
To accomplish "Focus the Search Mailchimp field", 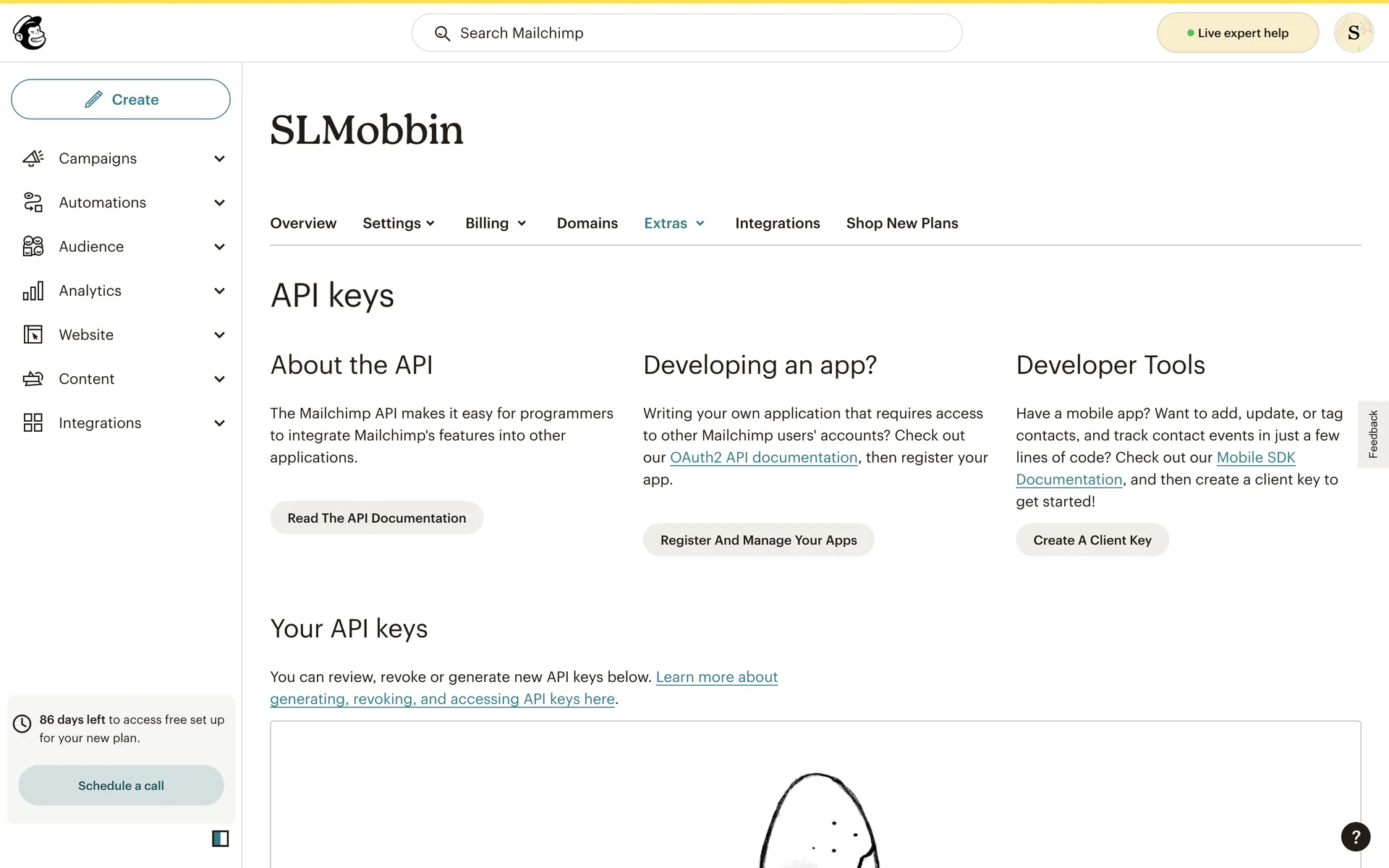I will click(687, 33).
